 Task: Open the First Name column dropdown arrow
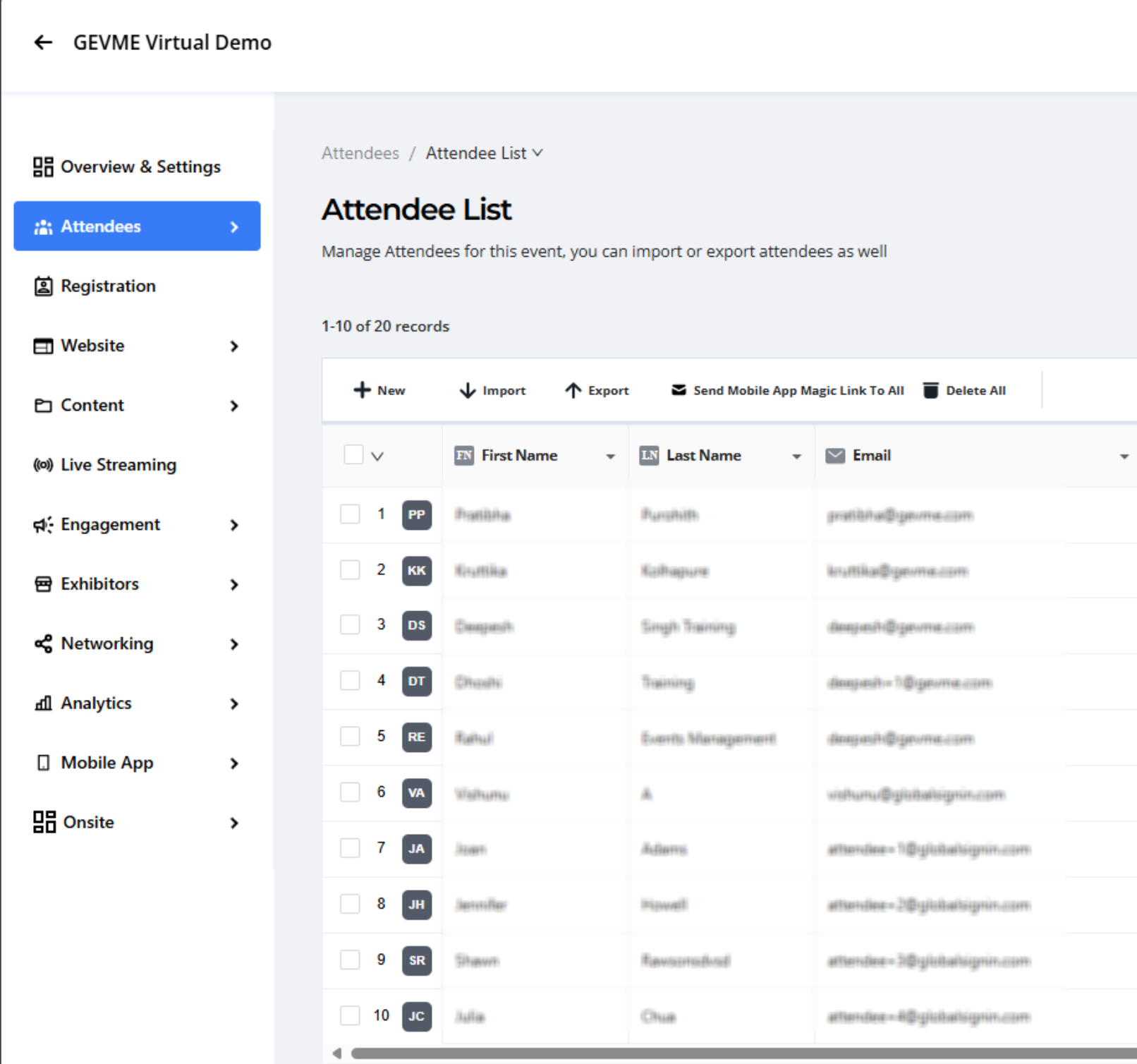611,457
